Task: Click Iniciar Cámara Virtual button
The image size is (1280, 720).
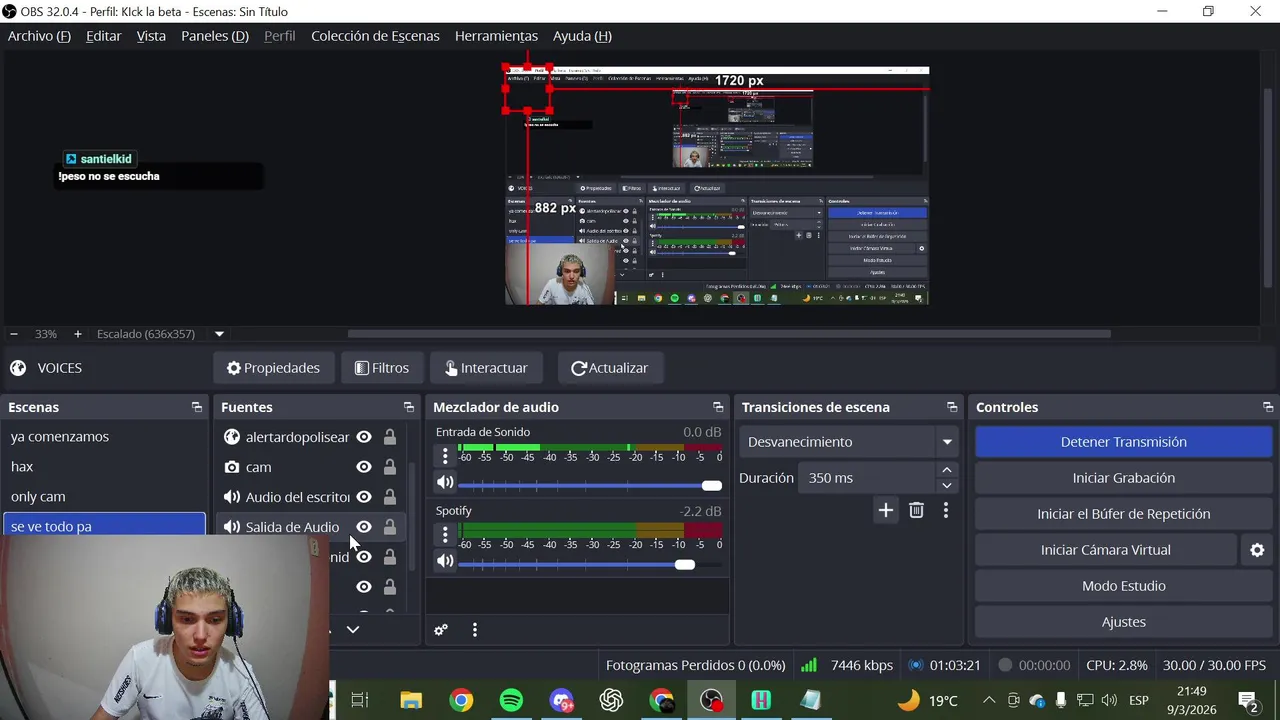Action: pos(1106,550)
